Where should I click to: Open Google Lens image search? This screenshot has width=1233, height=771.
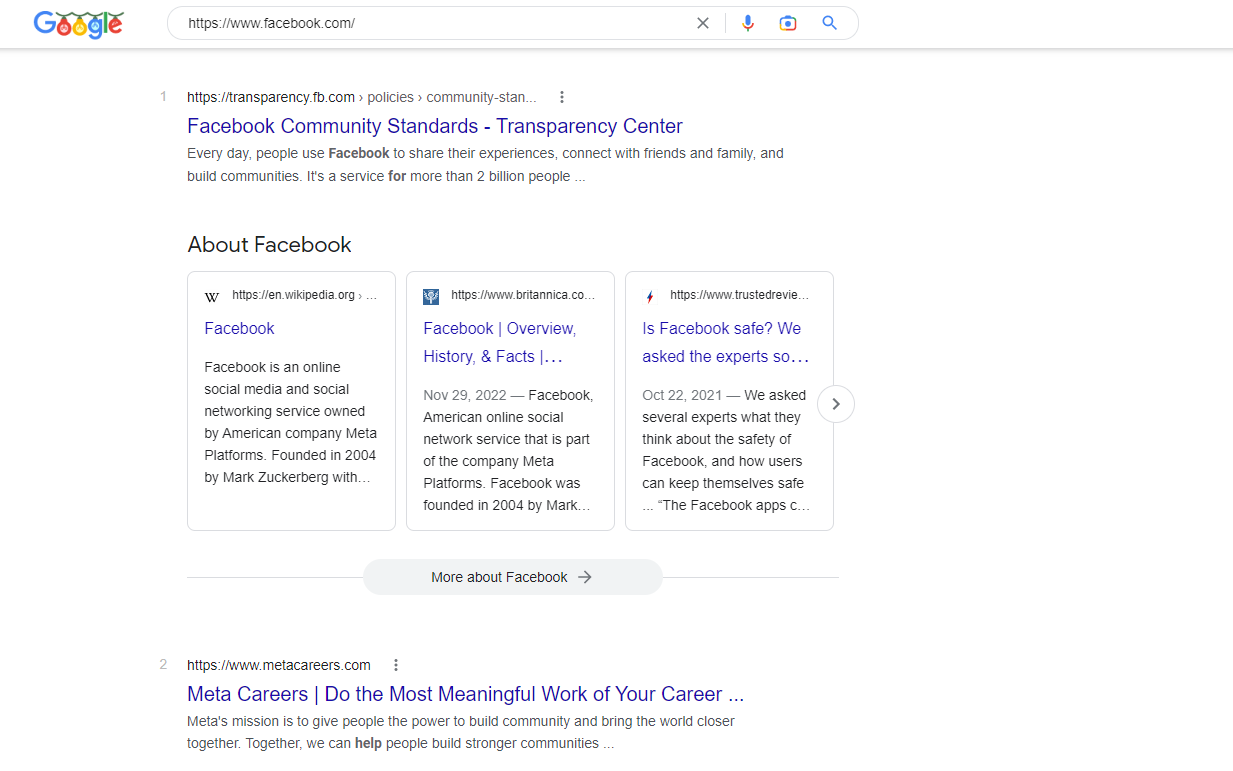[788, 23]
